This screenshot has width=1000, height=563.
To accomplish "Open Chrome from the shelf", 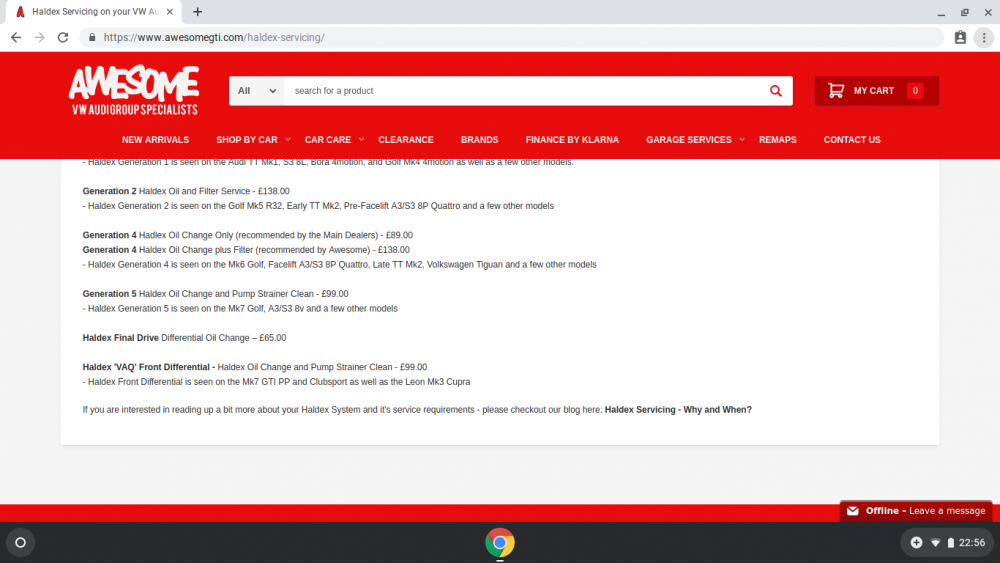I will point(499,543).
